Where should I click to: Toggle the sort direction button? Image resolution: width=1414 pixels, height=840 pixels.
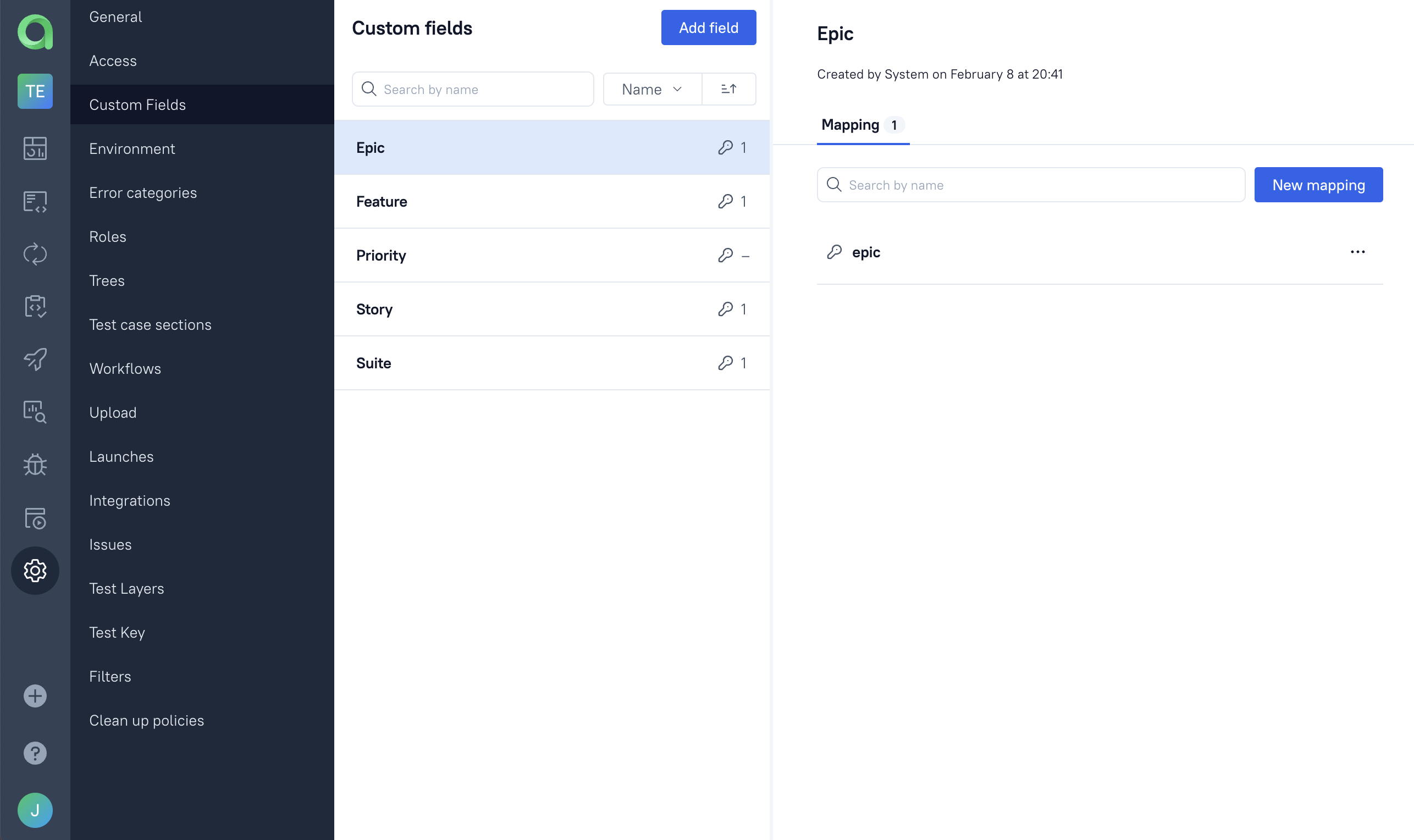pos(728,89)
